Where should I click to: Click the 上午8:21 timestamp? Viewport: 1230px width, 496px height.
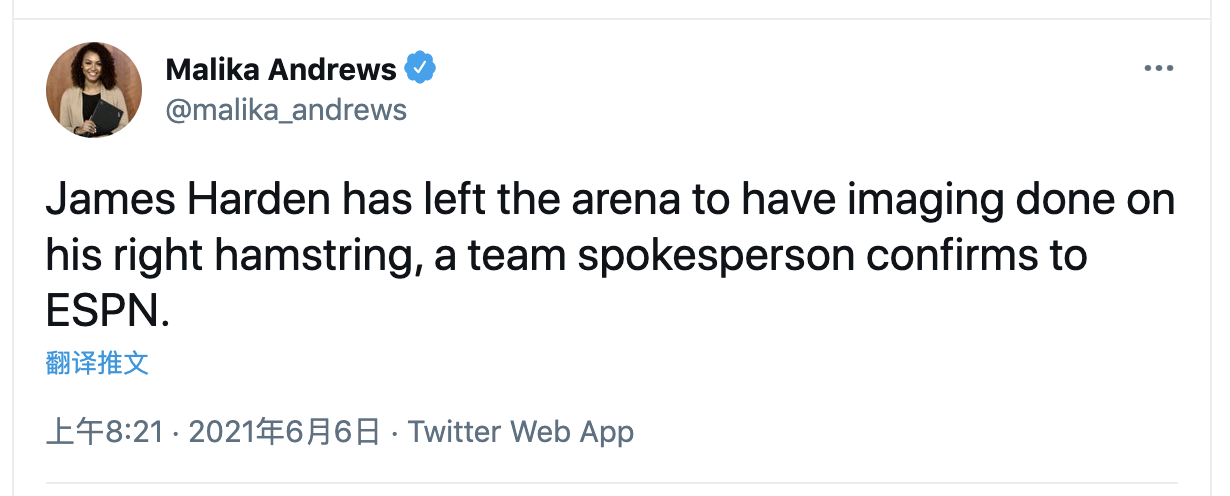point(104,432)
